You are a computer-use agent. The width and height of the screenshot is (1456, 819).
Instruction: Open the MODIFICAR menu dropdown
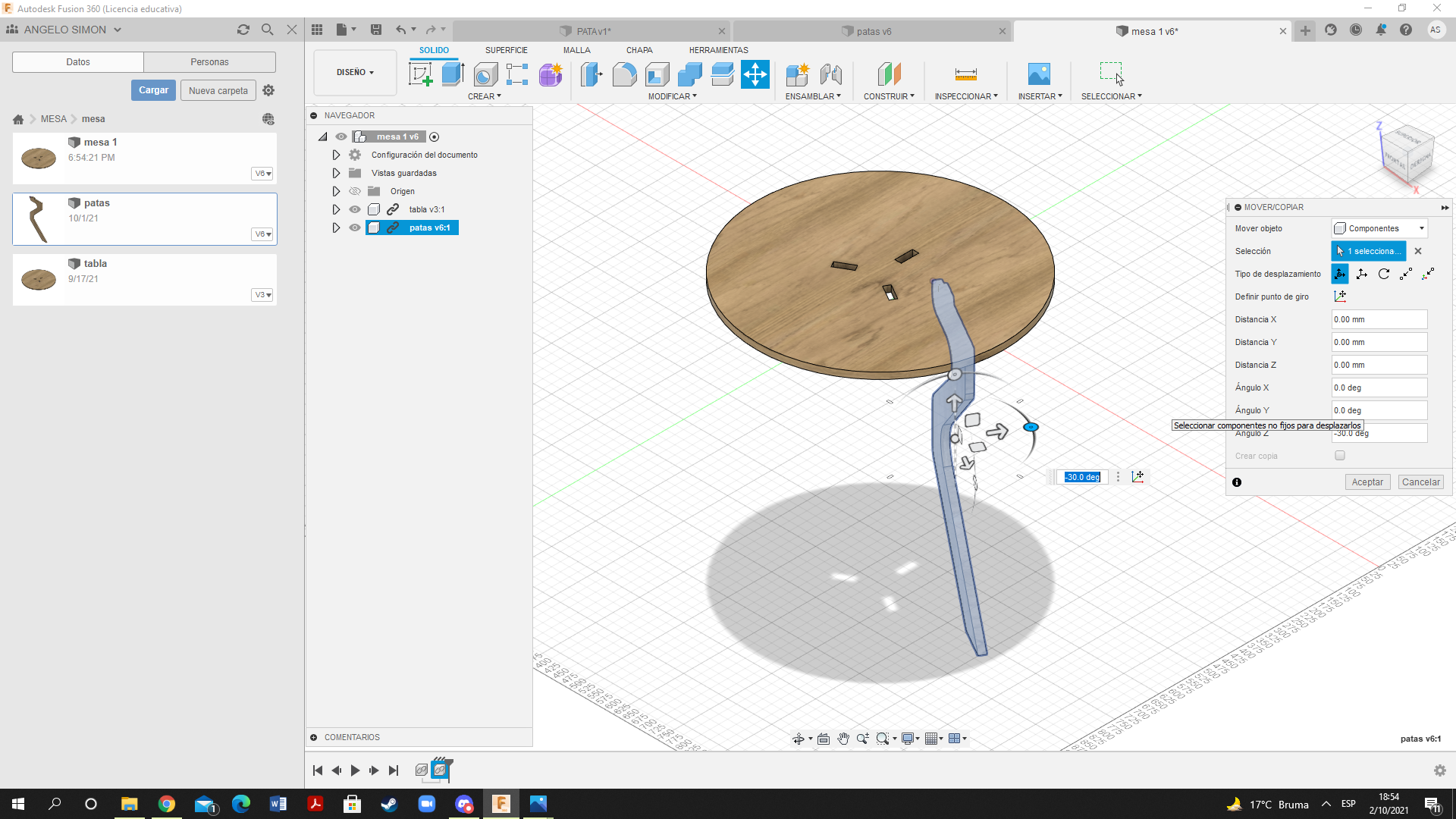[x=672, y=96]
